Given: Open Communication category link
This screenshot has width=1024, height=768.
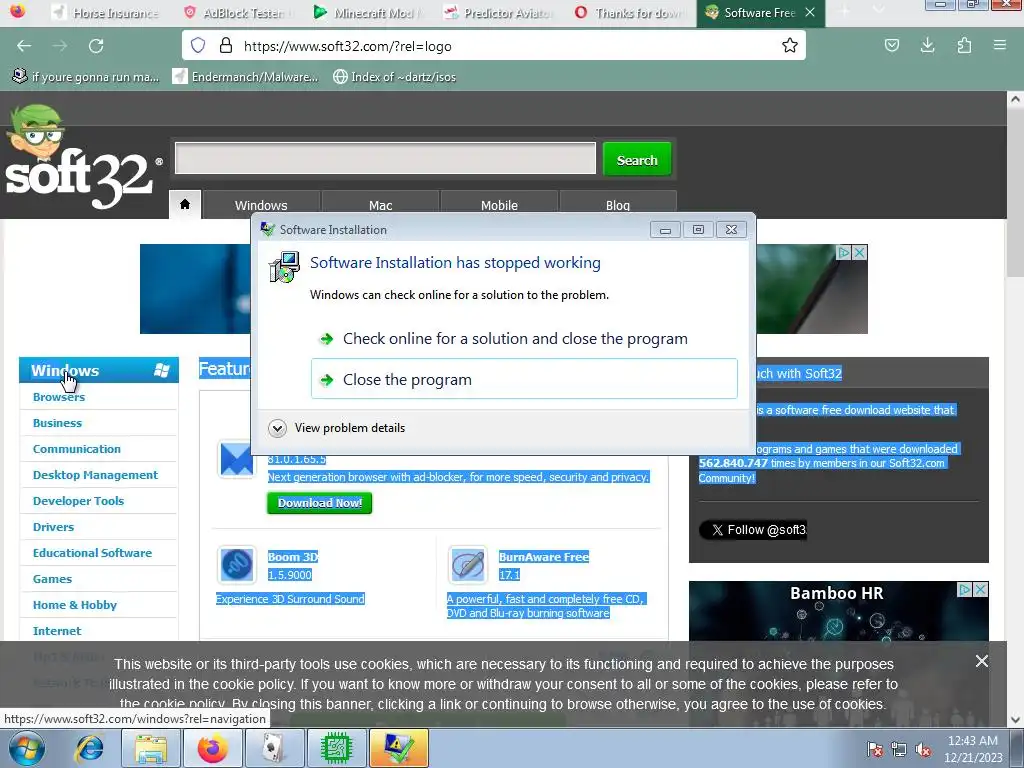Looking at the screenshot, I should (76, 449).
